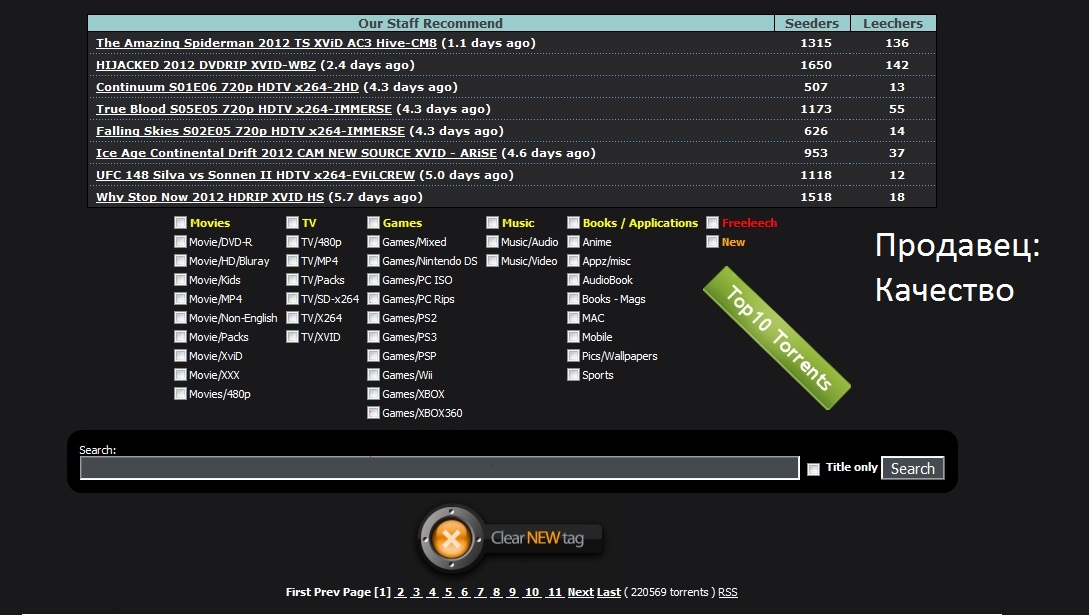Select the Games/Wii checkbox
This screenshot has width=1089, height=615.
pyautogui.click(x=374, y=375)
